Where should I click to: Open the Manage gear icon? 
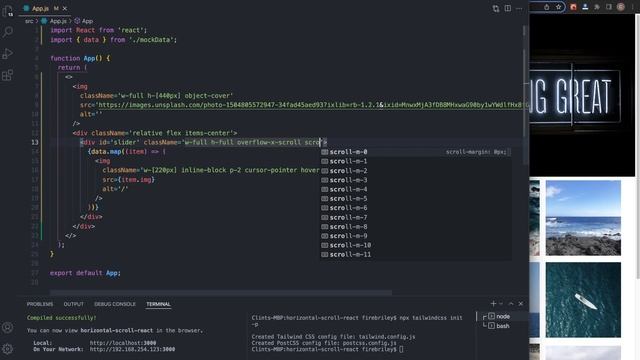tap(8, 349)
